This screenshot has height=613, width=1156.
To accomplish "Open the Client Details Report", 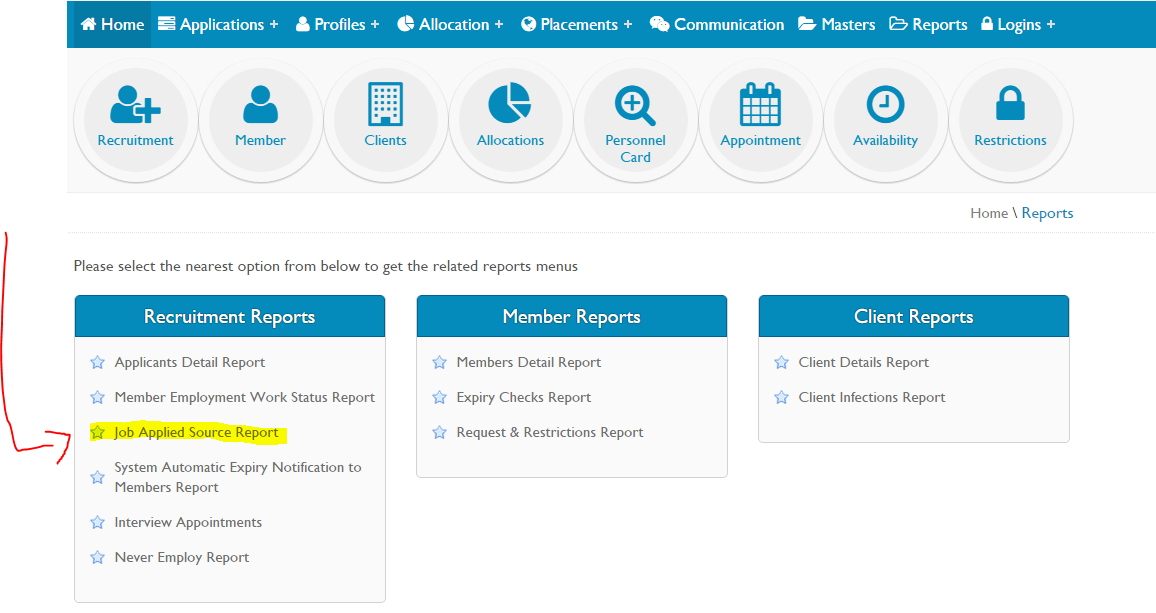I will [863, 362].
